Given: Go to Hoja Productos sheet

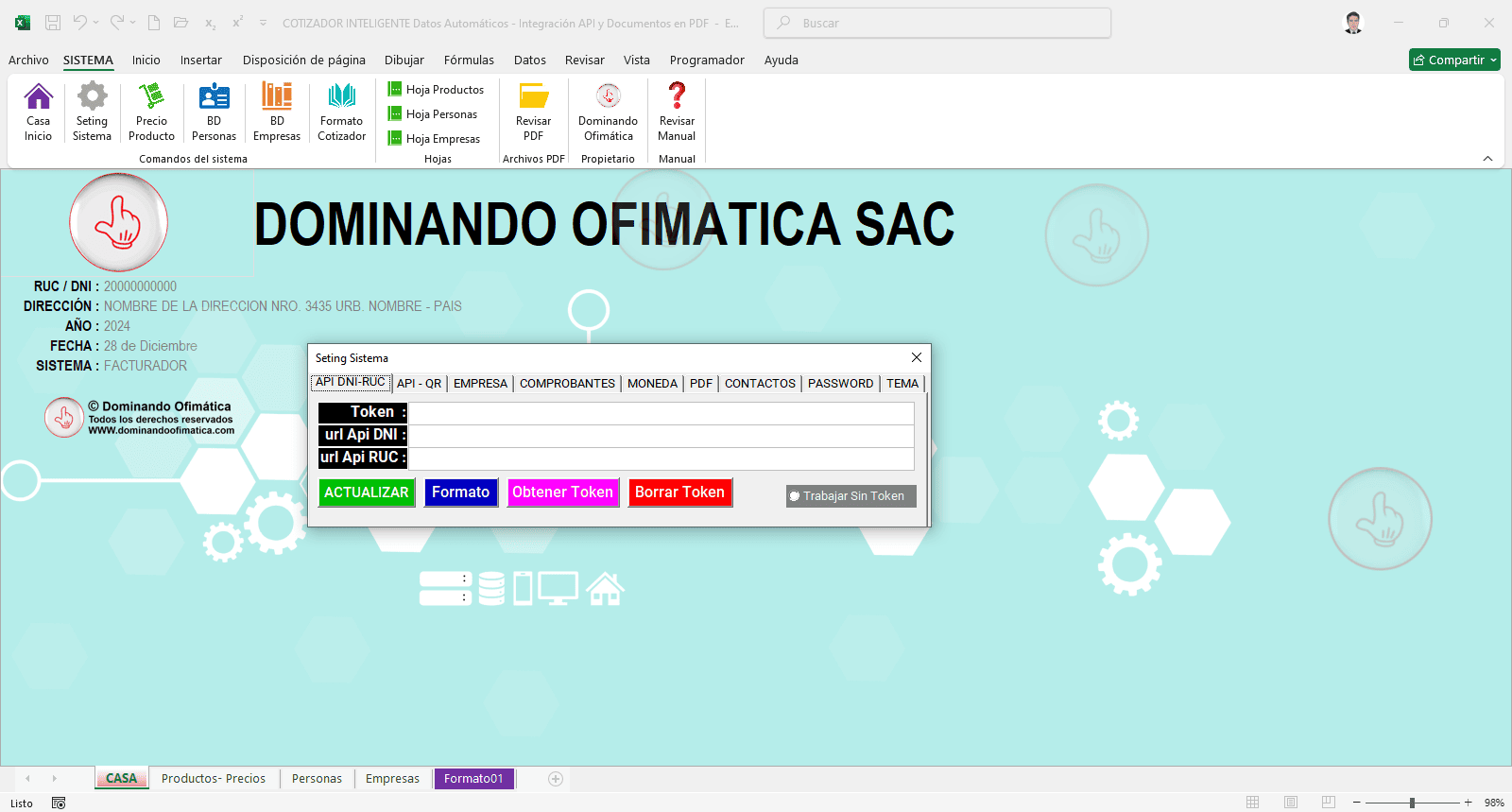Looking at the screenshot, I should [x=436, y=90].
